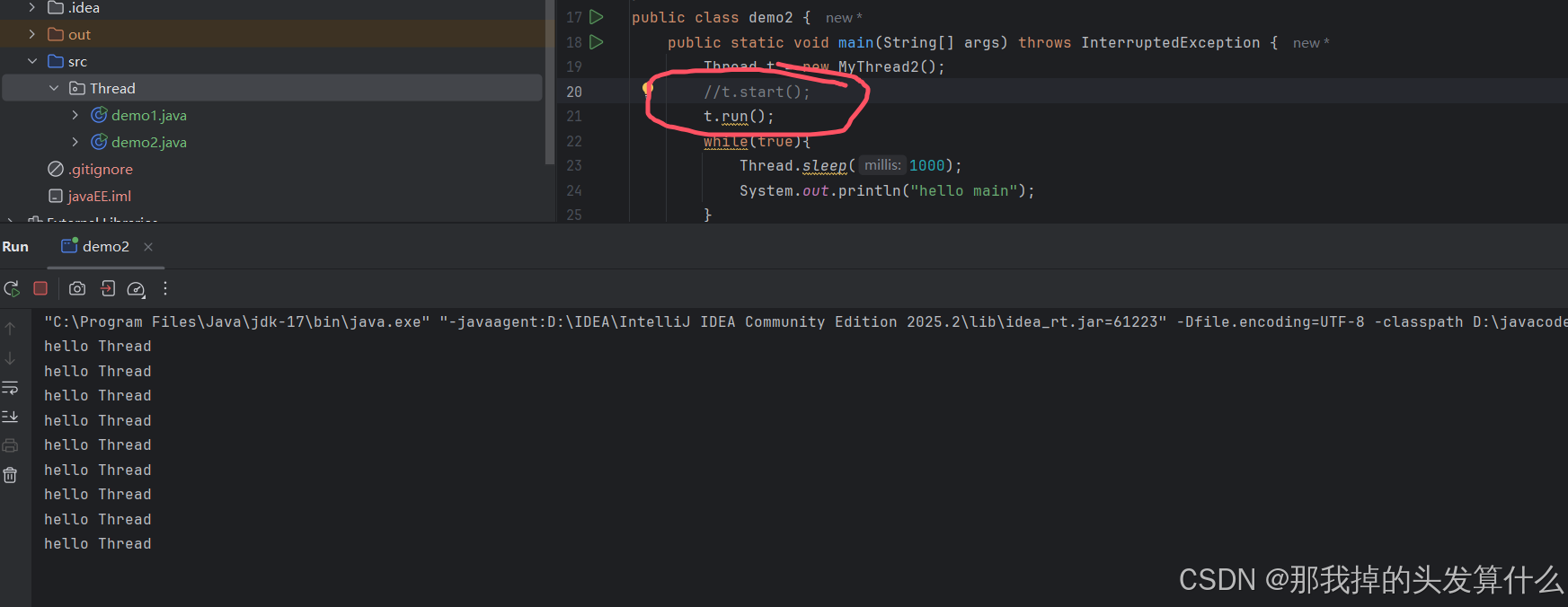Click the exit/restore layout icon in Run toolbar
Screen dimensions: 1568x607
108,288
